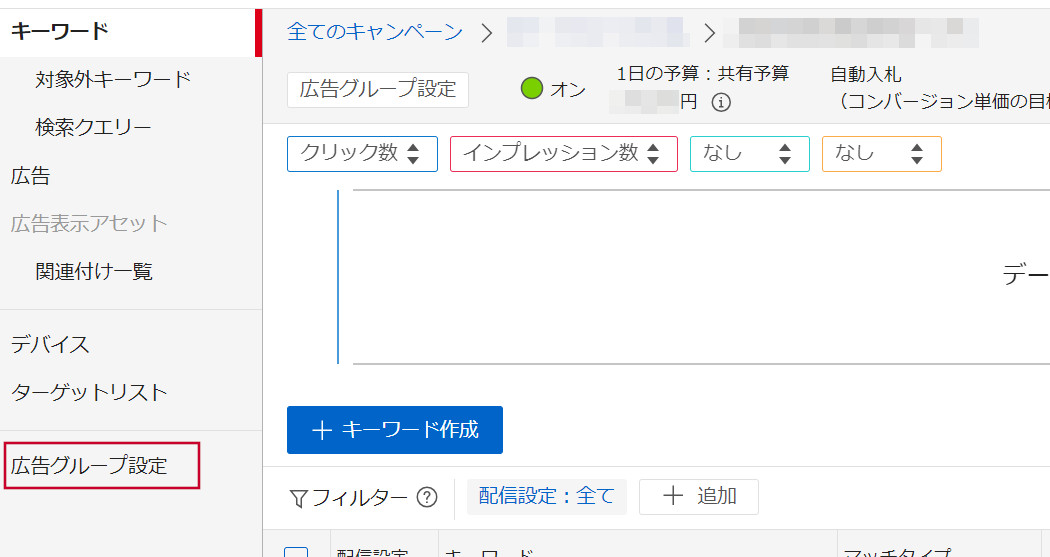Click the 追加 filter button

699,497
